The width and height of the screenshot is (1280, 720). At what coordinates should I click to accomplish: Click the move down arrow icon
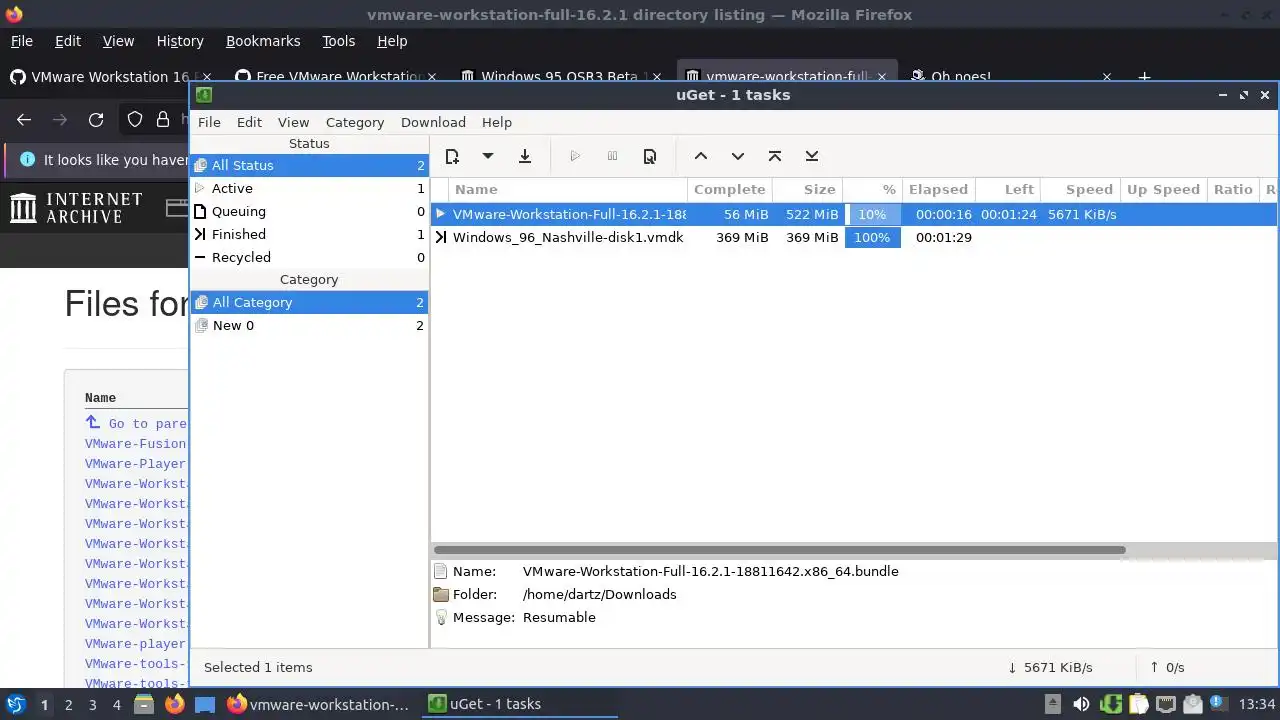pyautogui.click(x=738, y=156)
